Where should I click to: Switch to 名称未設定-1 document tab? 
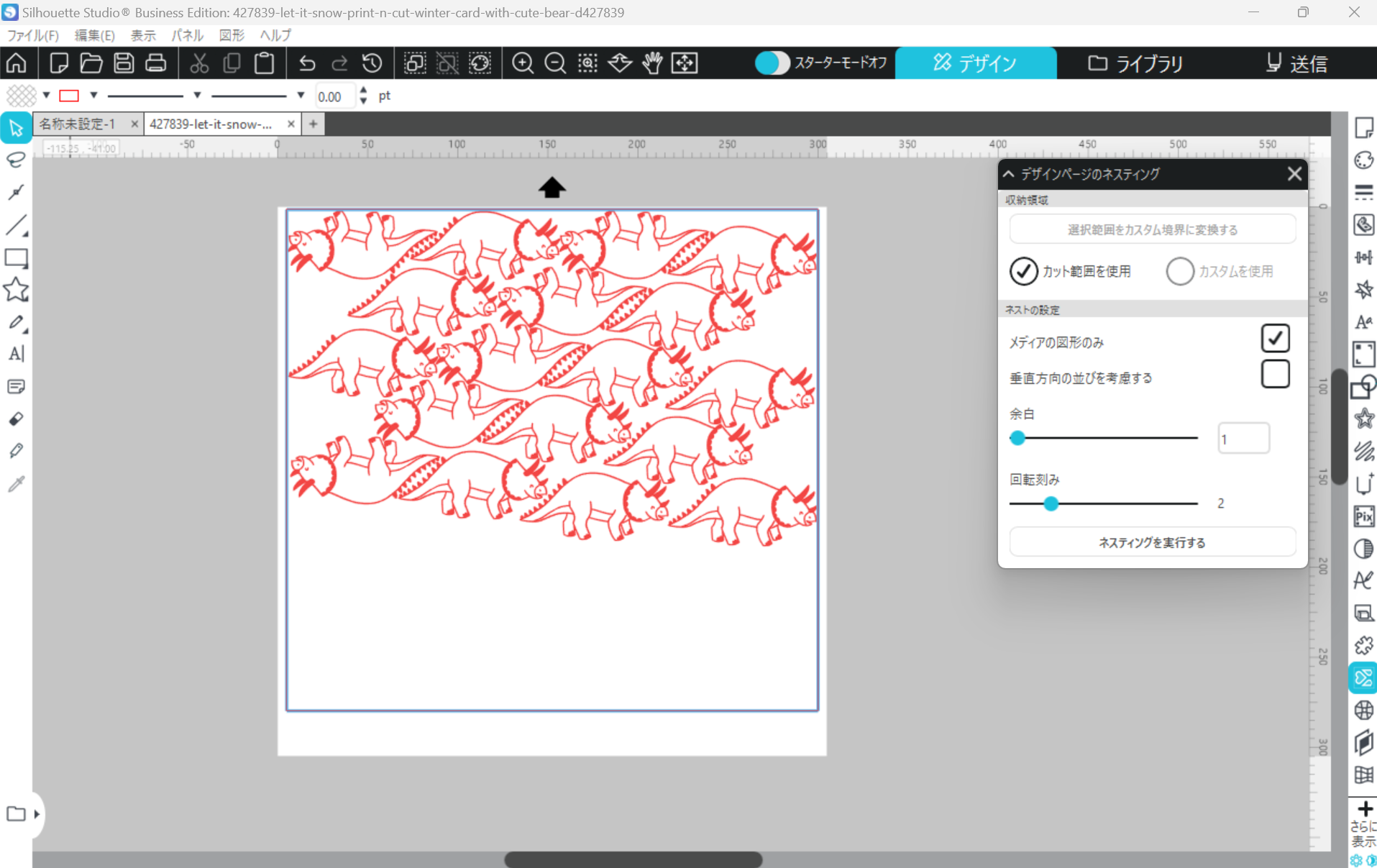[x=77, y=124]
